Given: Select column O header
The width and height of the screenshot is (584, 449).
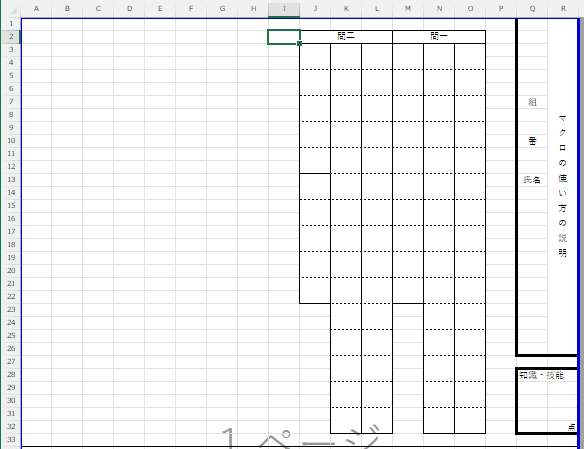Looking at the screenshot, I should pyautogui.click(x=470, y=9).
